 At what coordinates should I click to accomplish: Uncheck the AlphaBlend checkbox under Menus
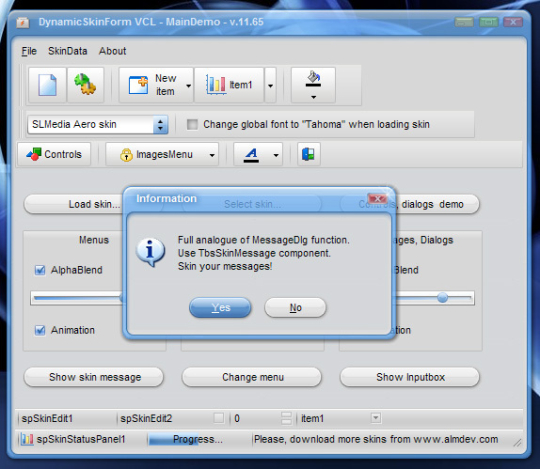(x=40, y=270)
